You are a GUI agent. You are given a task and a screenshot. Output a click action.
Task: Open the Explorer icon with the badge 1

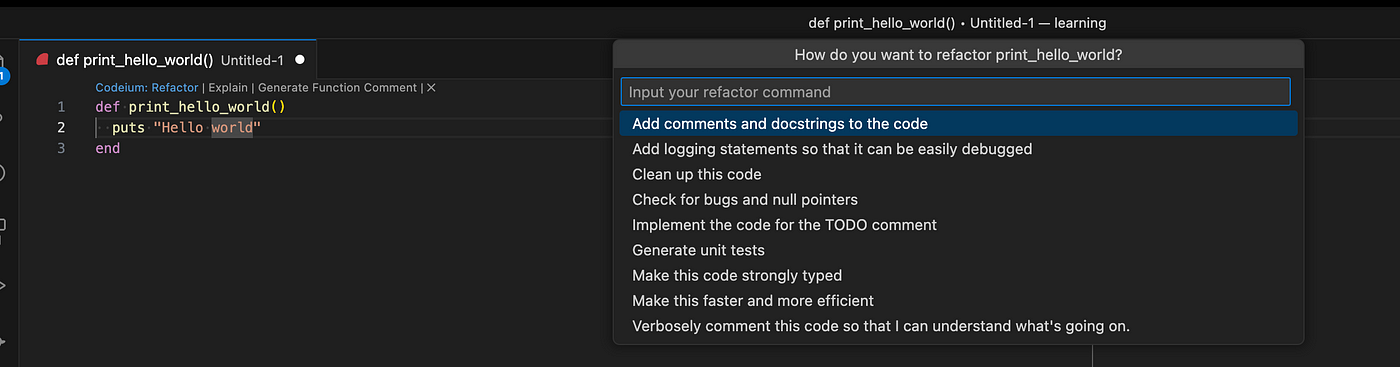click(x=3, y=68)
